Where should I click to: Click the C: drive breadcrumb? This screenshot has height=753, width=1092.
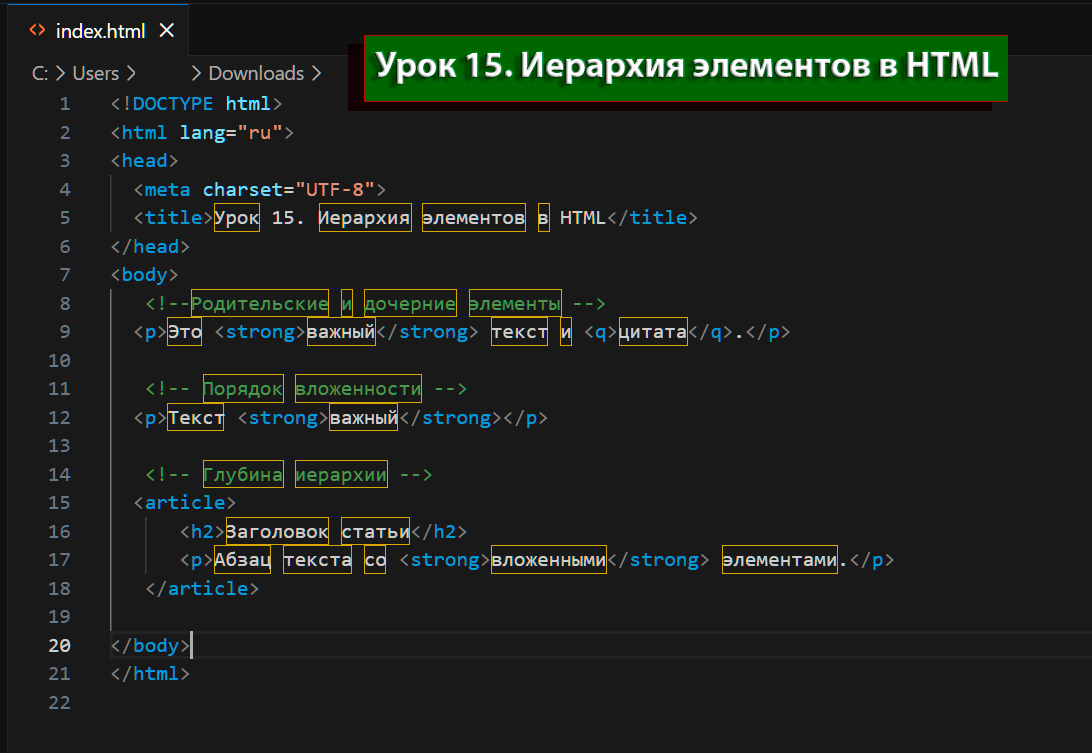tap(41, 73)
